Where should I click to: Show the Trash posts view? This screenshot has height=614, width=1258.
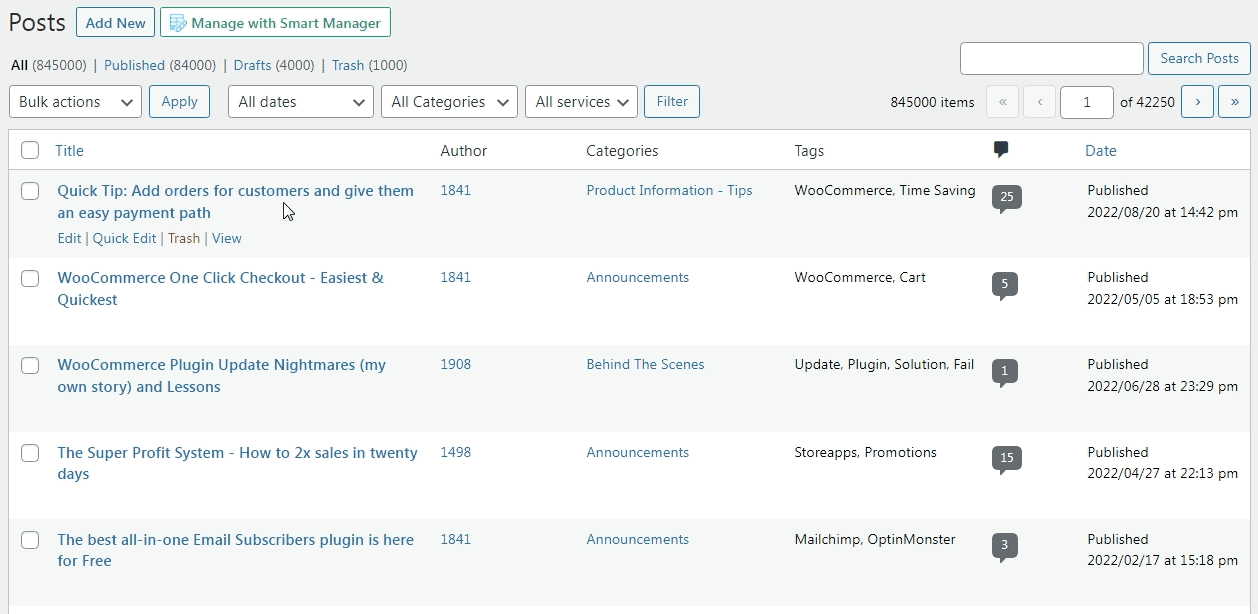coord(347,65)
